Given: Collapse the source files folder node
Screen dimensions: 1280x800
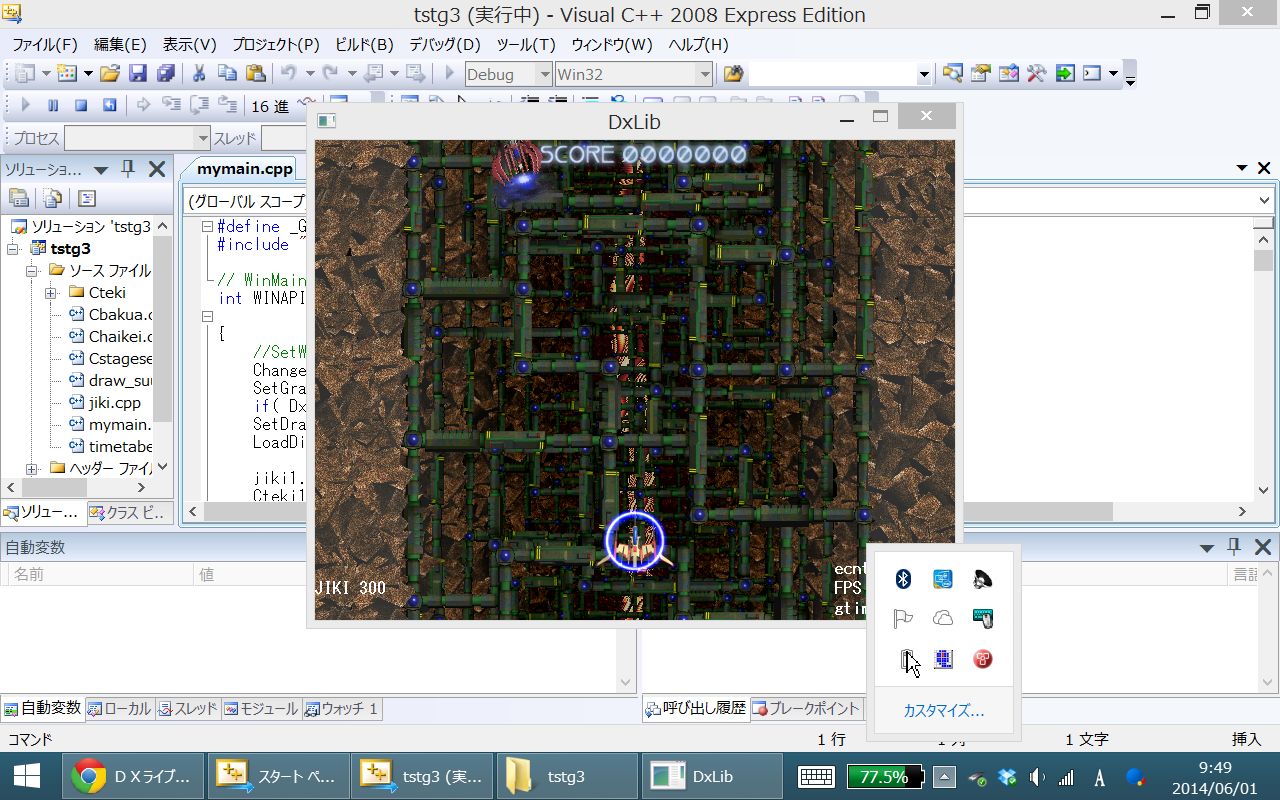Looking at the screenshot, I should point(32,271).
